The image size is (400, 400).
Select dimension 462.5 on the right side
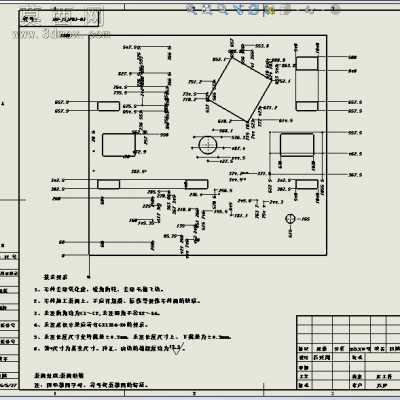pos(355,154)
